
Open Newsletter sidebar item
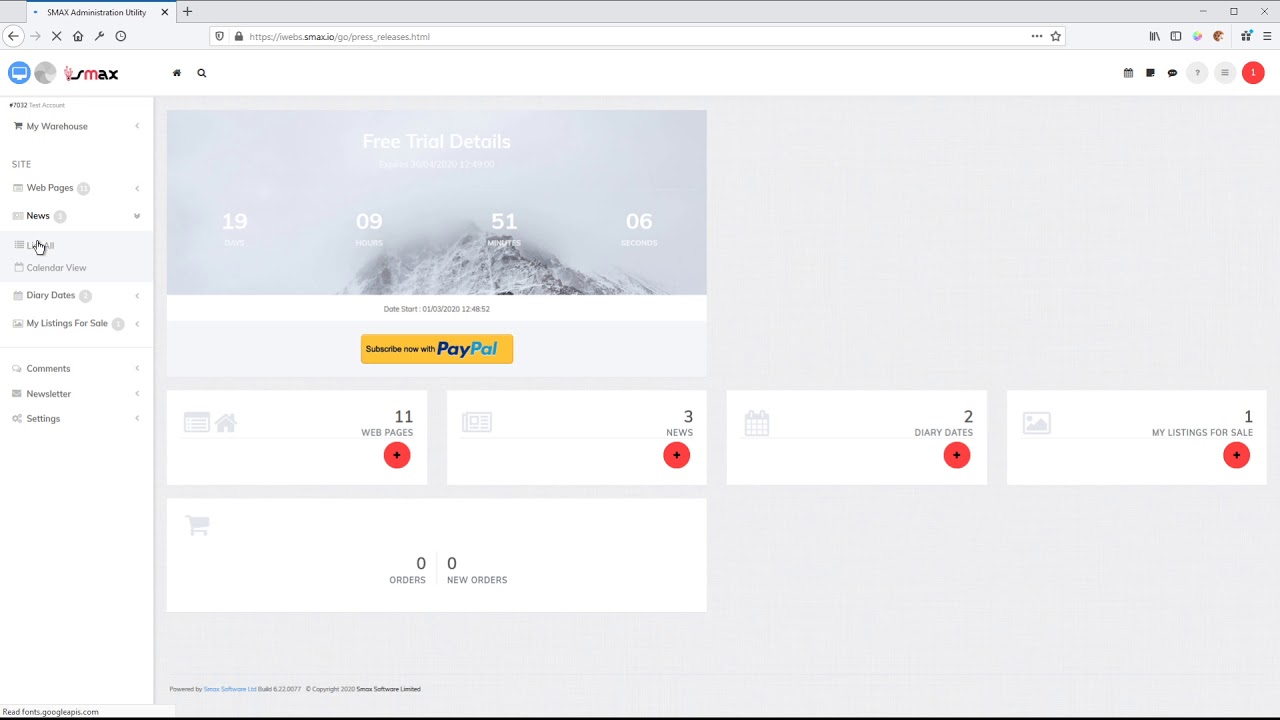[x=49, y=394]
